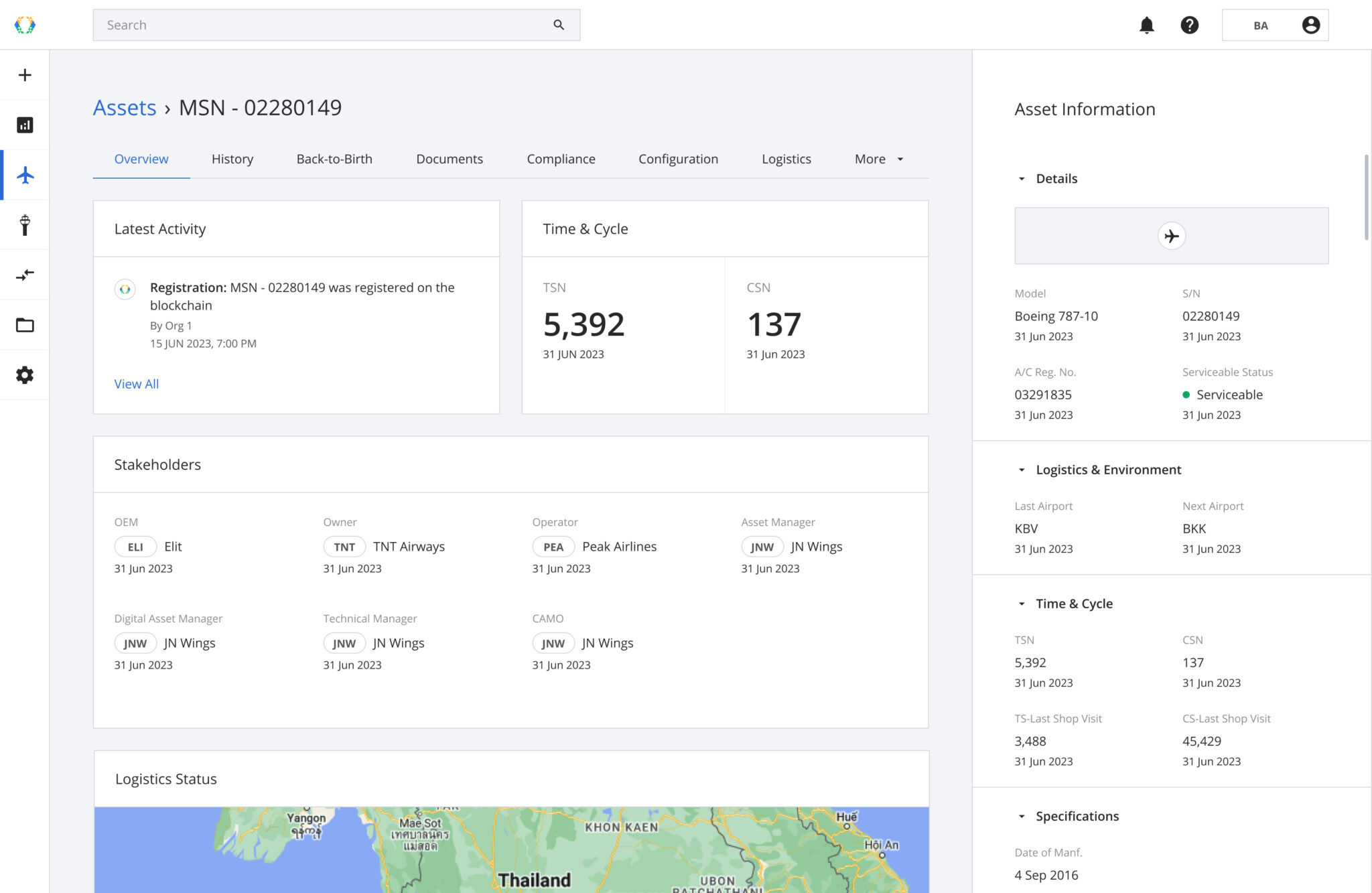Click the search magnifier icon
The image size is (1372, 893).
(x=559, y=25)
